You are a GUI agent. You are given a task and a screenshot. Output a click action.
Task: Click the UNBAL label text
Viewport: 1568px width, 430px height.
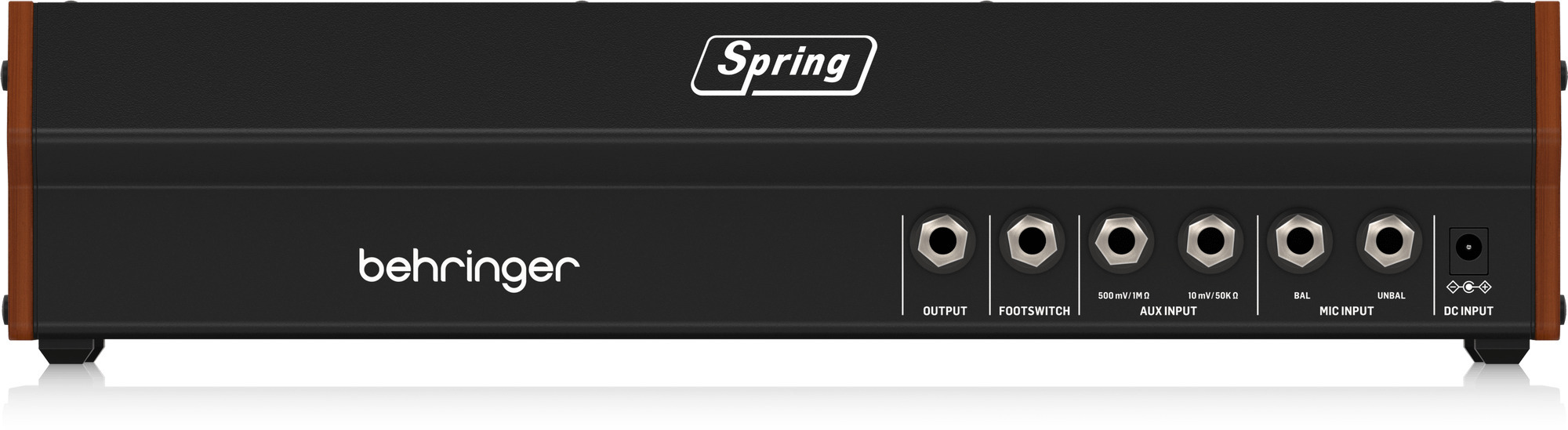coord(1391,295)
